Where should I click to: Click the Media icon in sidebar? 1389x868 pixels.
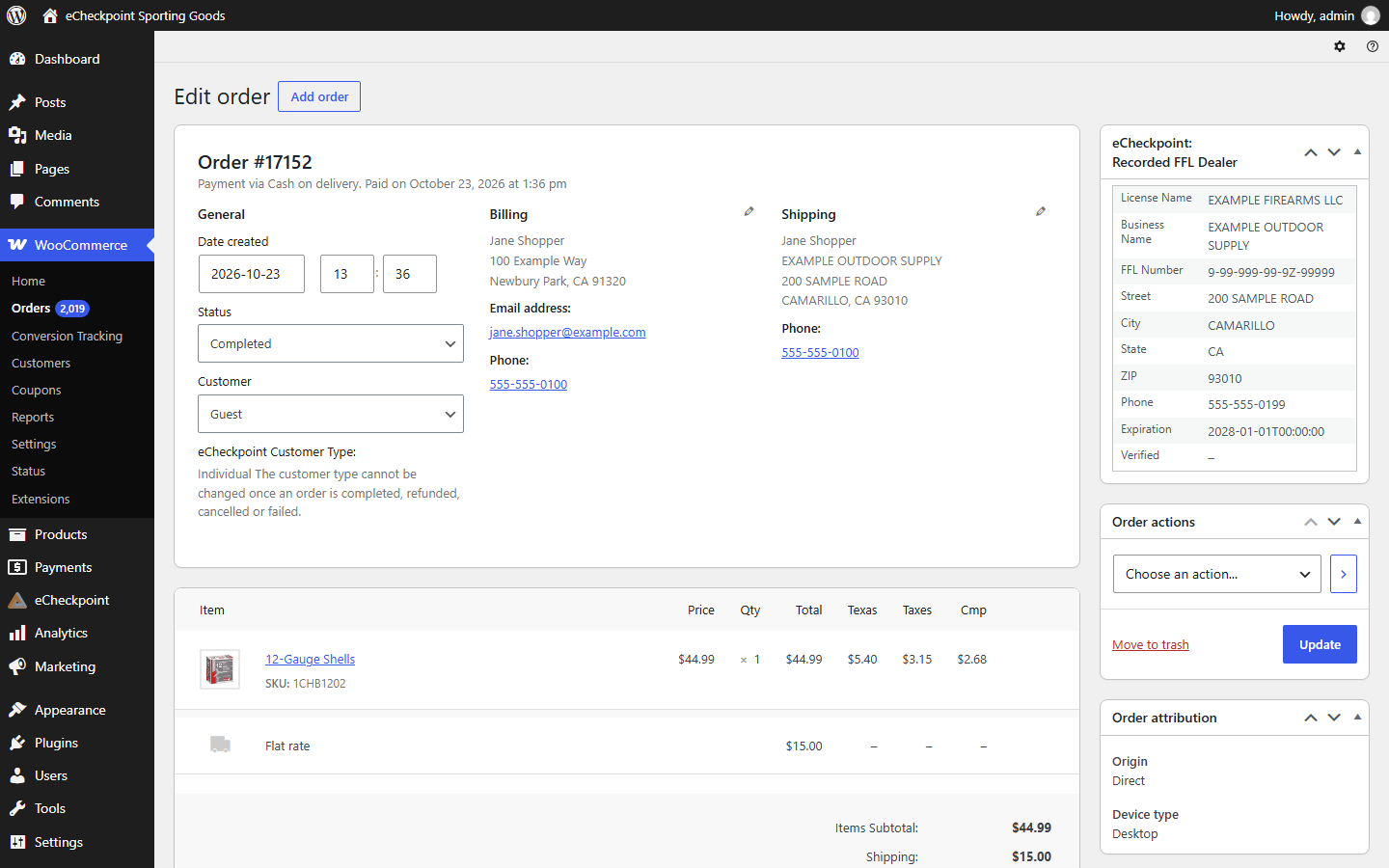tap(17, 135)
